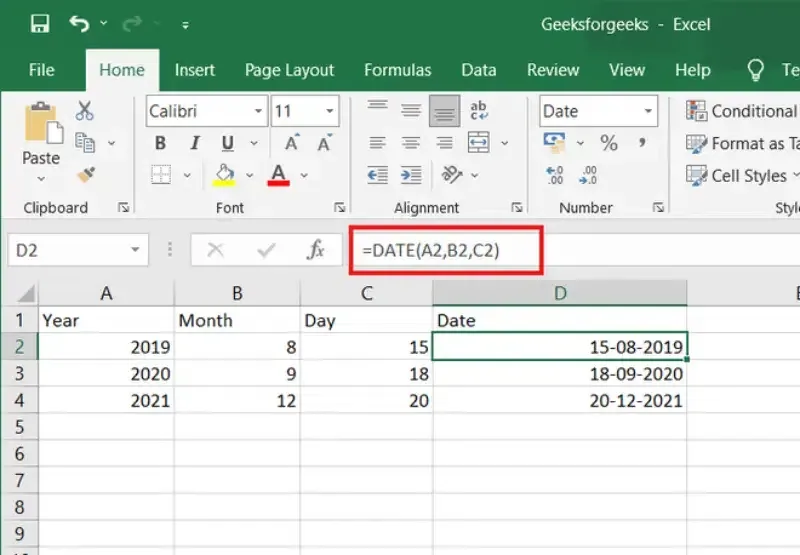Click Increase Font Size icon
Image resolution: width=800 pixels, height=555 pixels.
pos(292,143)
